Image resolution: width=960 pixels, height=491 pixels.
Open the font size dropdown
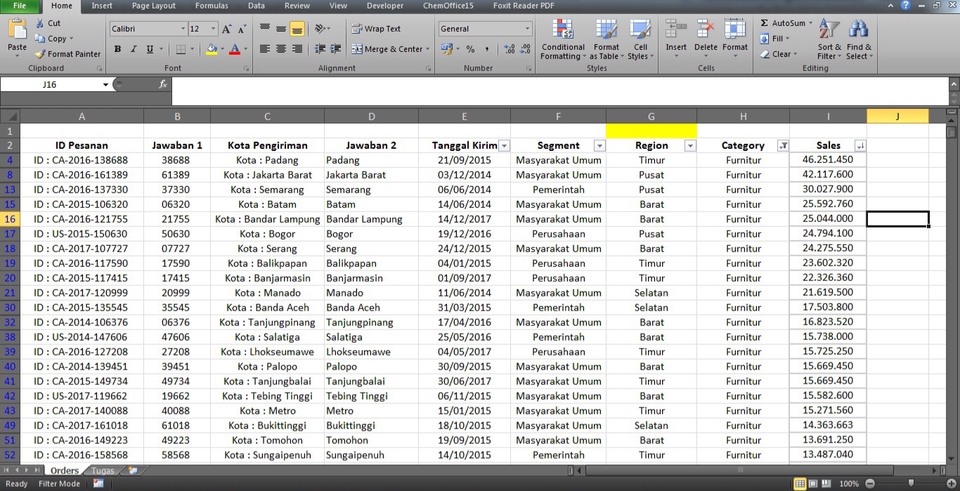coord(213,29)
